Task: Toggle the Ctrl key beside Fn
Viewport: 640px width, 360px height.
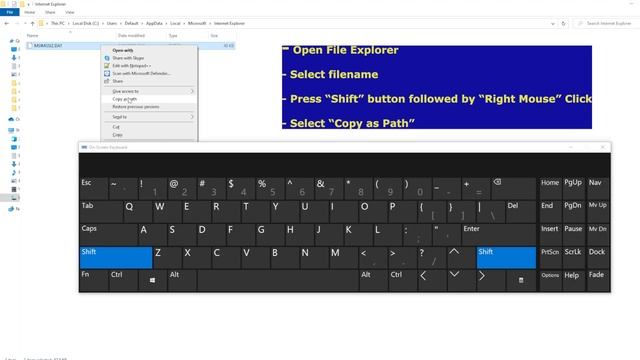Action: [123, 280]
